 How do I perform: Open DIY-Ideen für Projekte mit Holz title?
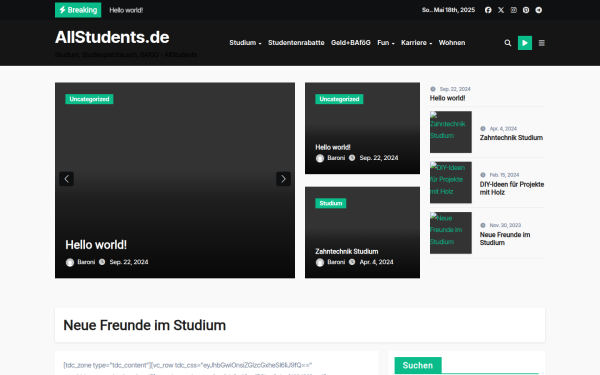coord(512,188)
